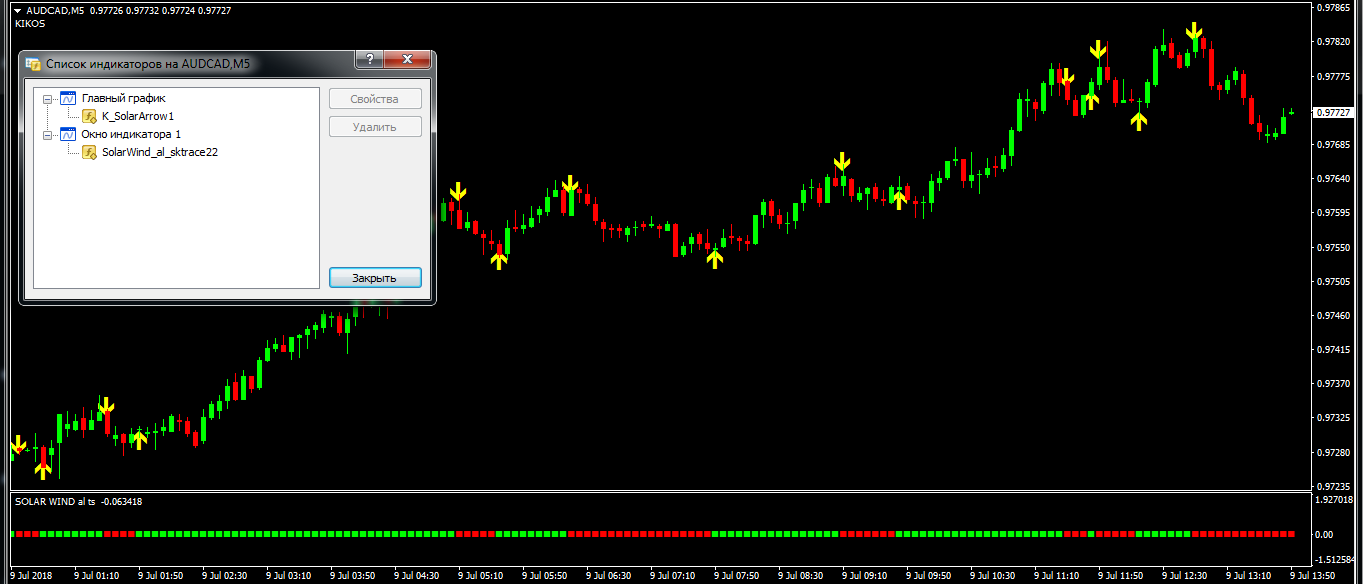Click the KIKOS label on the chart
The height and width of the screenshot is (584, 1363).
tap(30, 23)
